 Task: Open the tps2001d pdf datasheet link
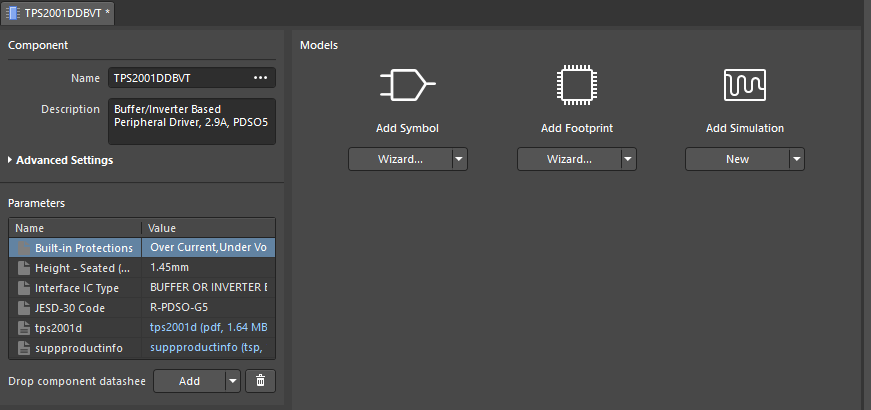coord(209,327)
